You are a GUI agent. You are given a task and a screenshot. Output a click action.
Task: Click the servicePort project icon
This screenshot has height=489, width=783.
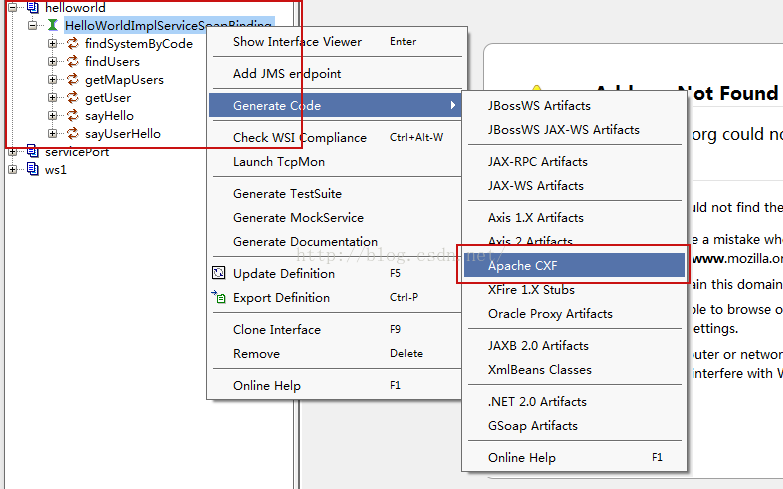point(33,151)
